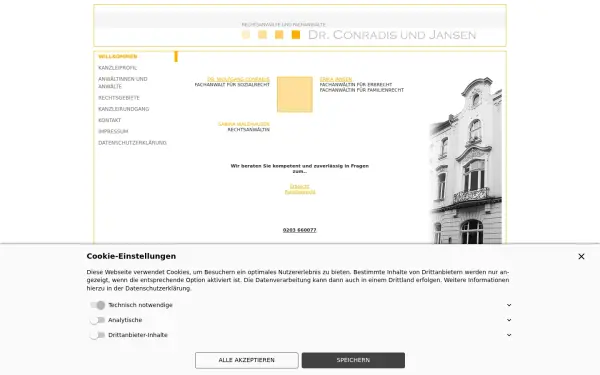Viewport: 600px width, 375px height.
Task: Follow the Erbrecht link
Action: (x=300, y=186)
